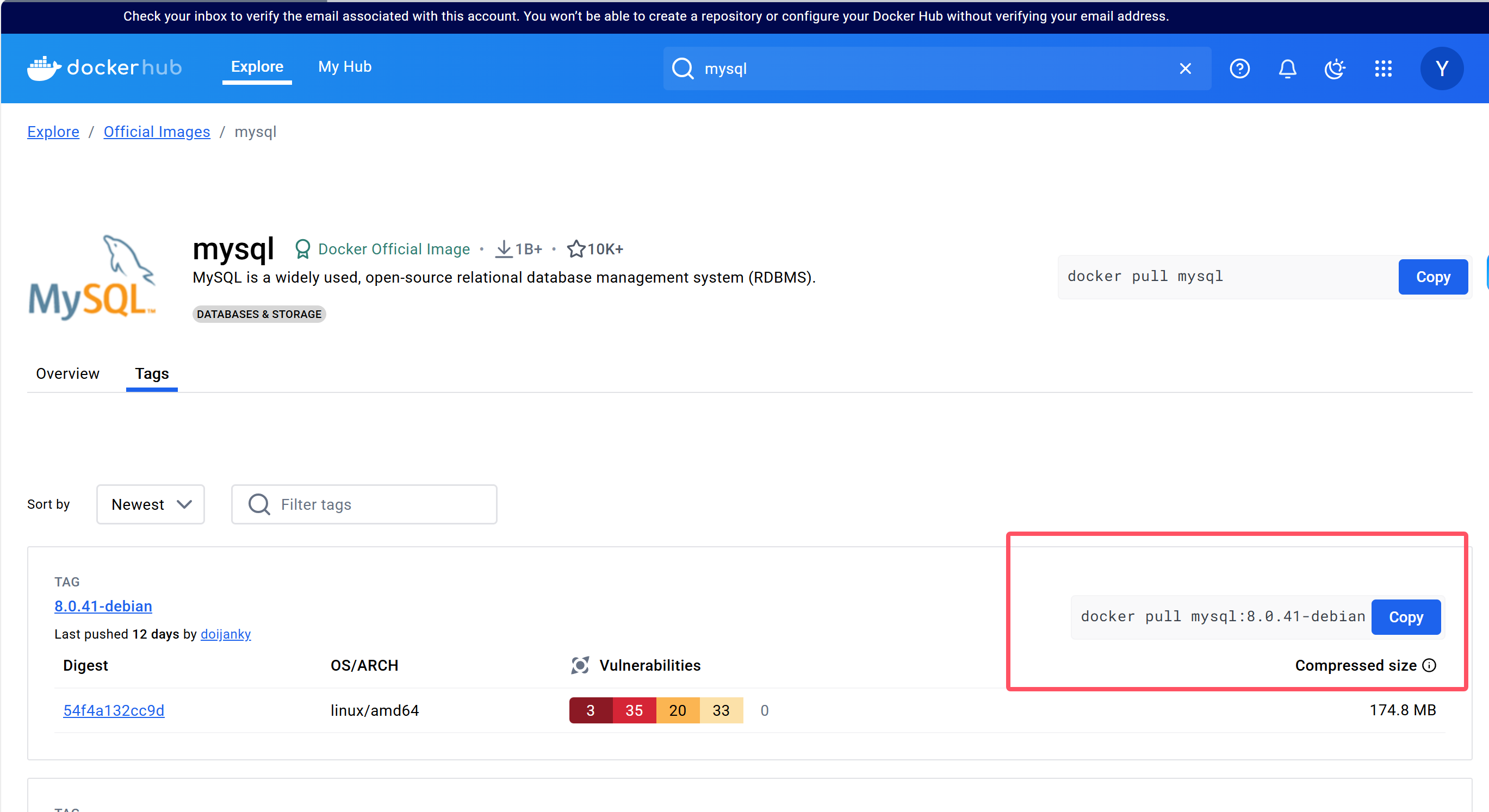Toggle dark mode theme icon

[1335, 68]
